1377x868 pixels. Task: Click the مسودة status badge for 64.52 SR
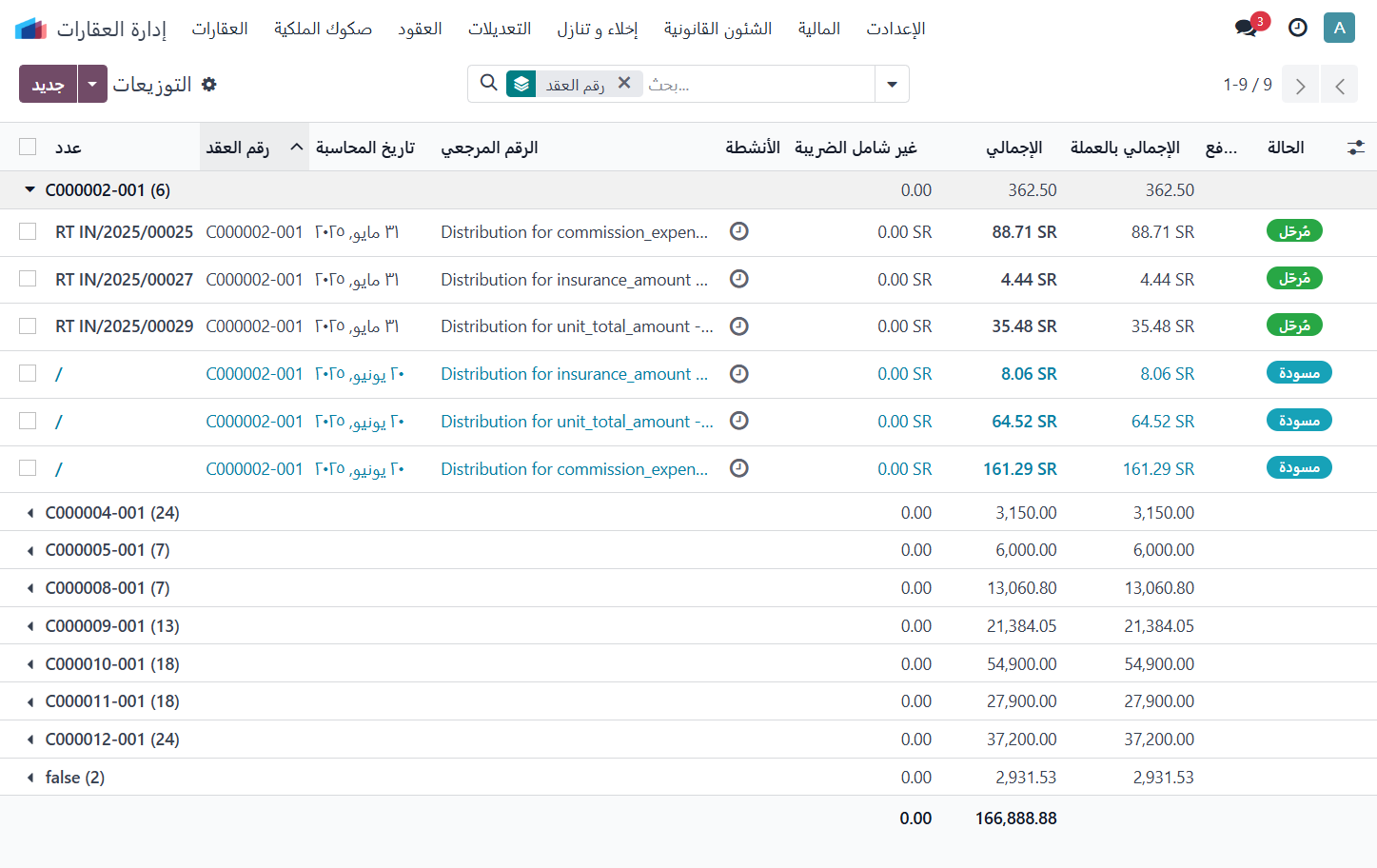1299,420
